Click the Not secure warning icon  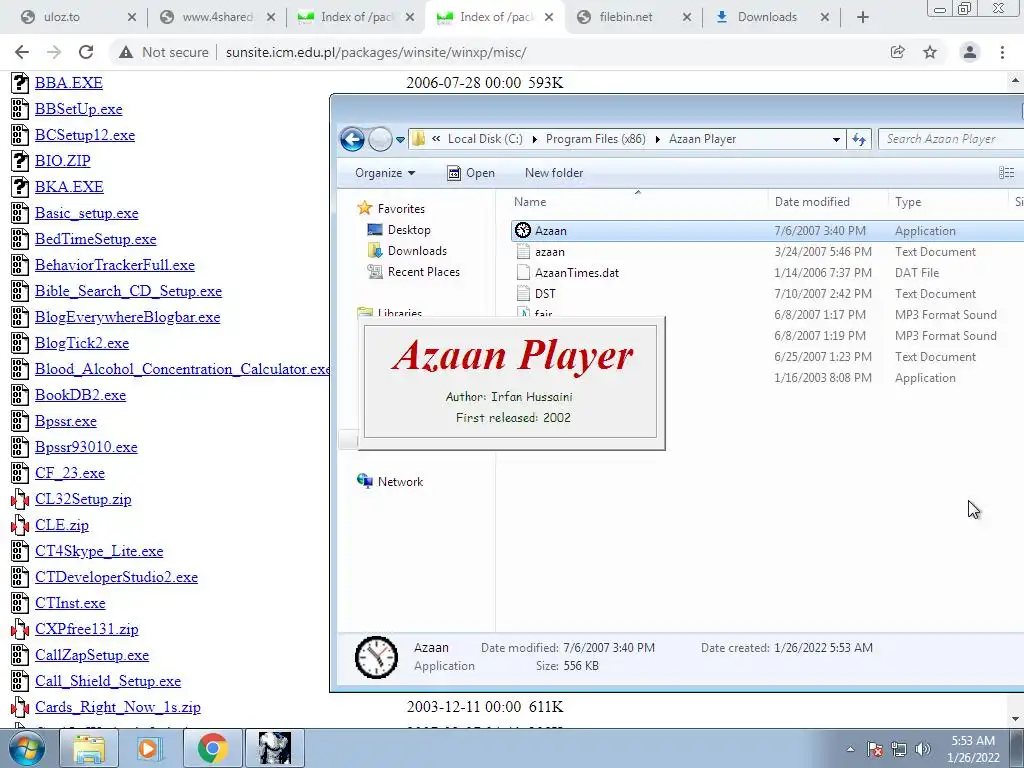tap(125, 52)
